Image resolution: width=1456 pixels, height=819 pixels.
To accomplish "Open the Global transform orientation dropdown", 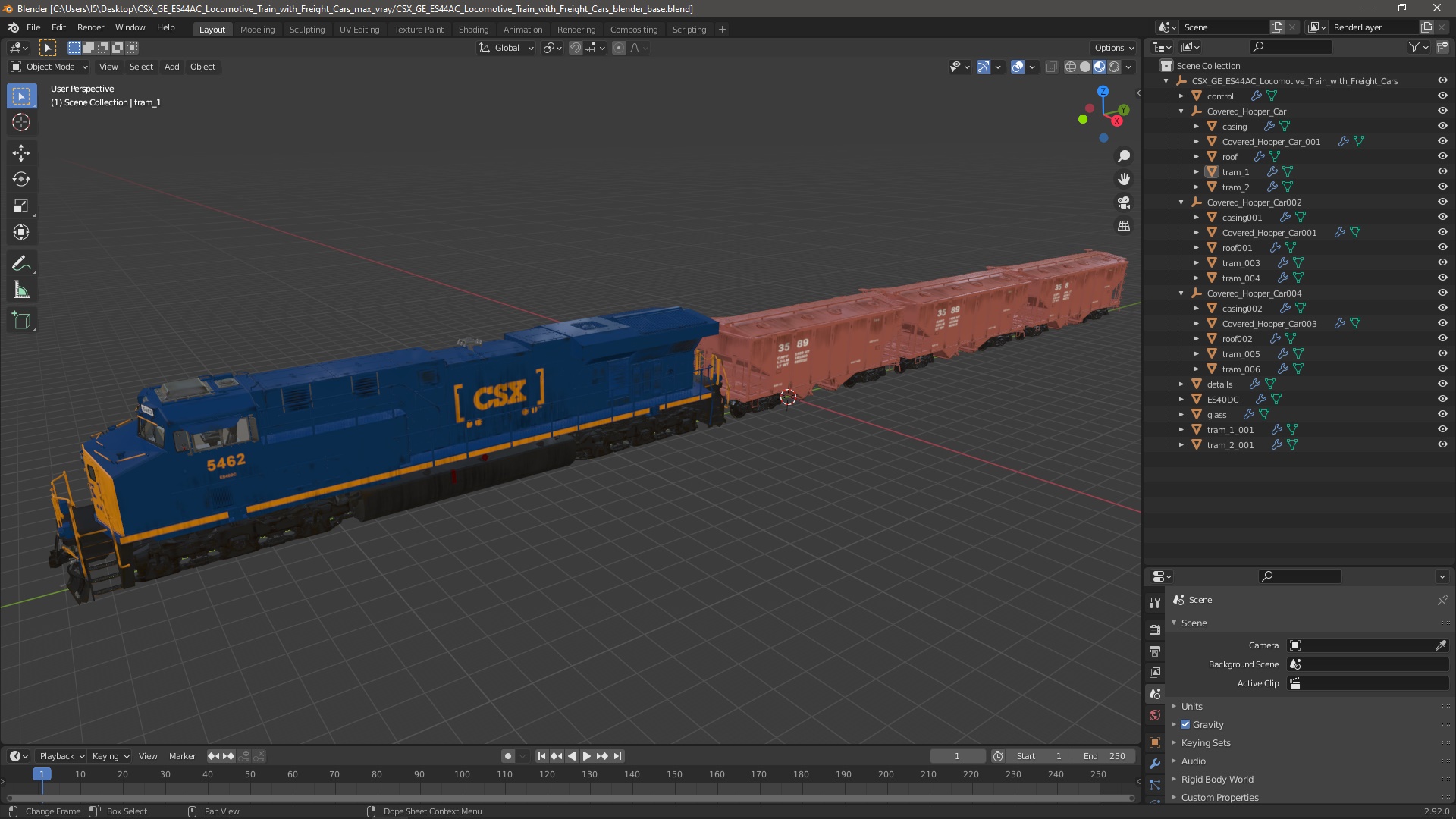I will tap(506, 48).
